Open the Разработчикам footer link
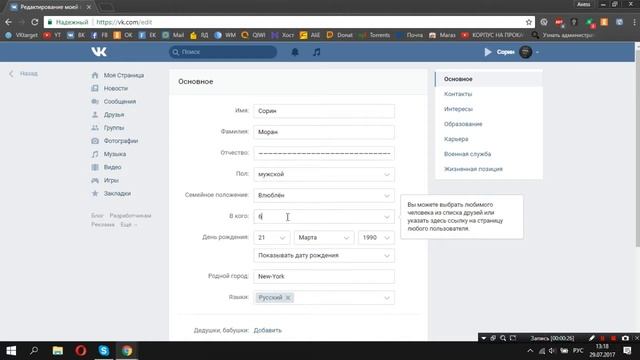The image size is (640, 360). click(130, 215)
